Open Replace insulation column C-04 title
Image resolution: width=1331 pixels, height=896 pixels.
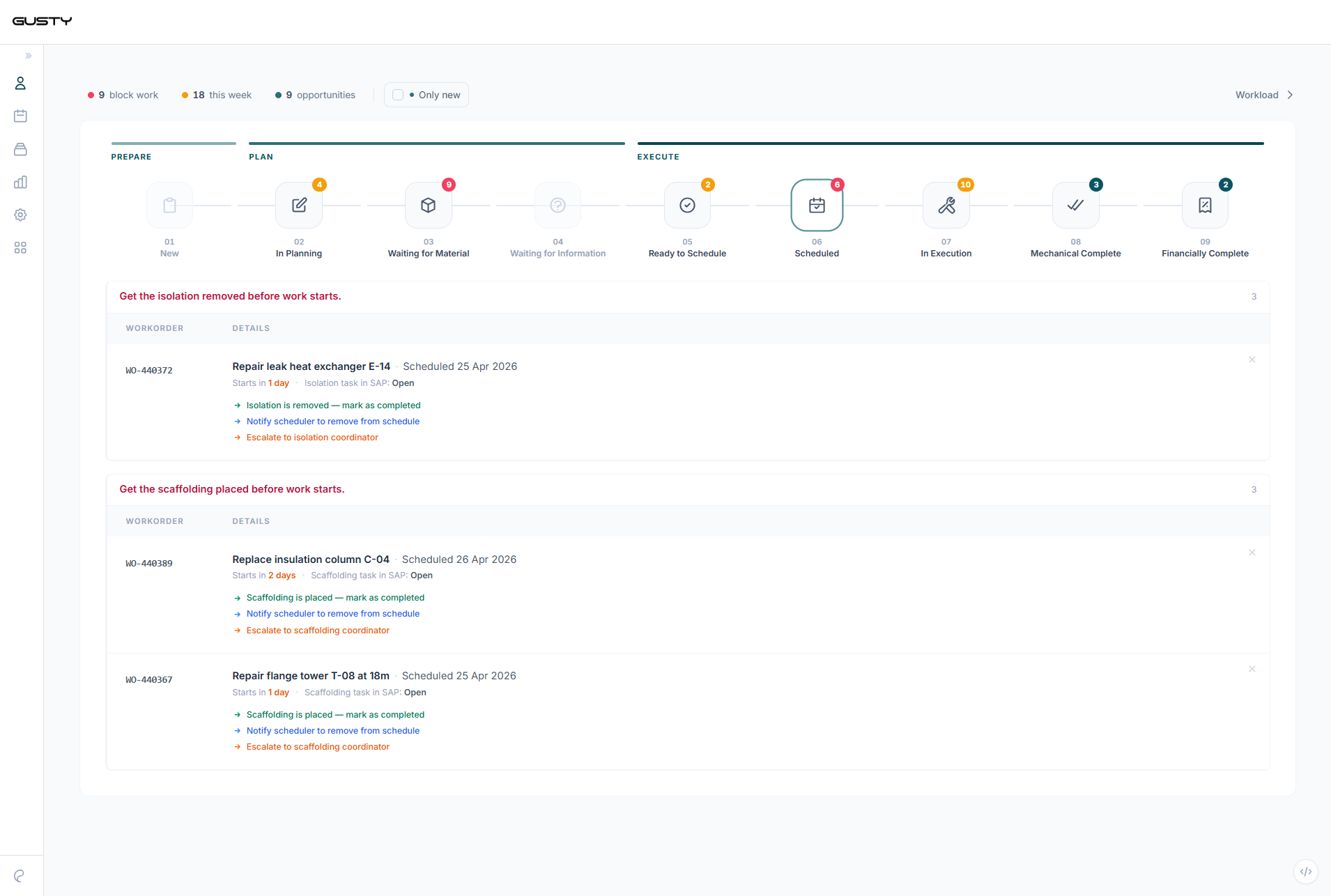click(311, 559)
